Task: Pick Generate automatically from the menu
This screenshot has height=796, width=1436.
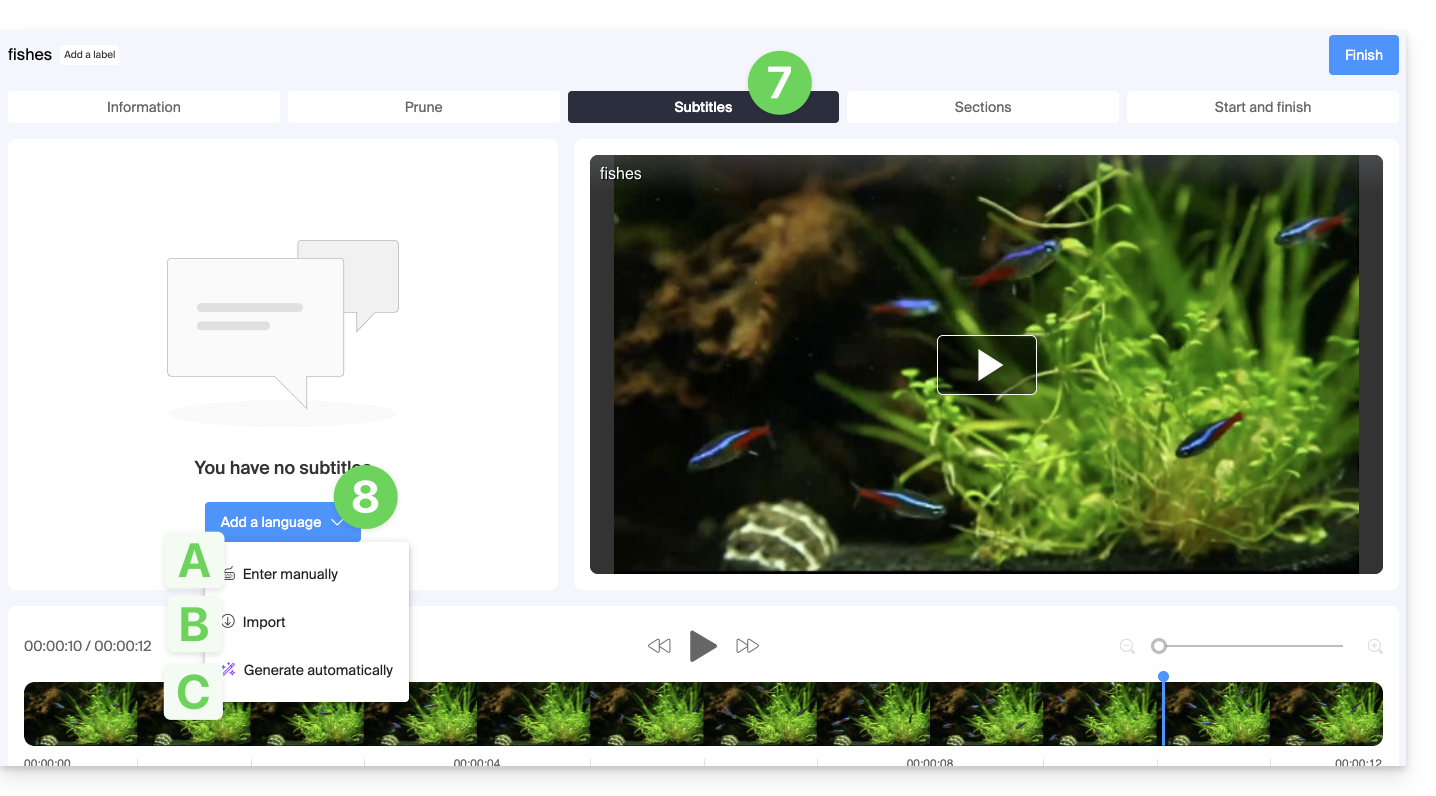Action: (318, 670)
